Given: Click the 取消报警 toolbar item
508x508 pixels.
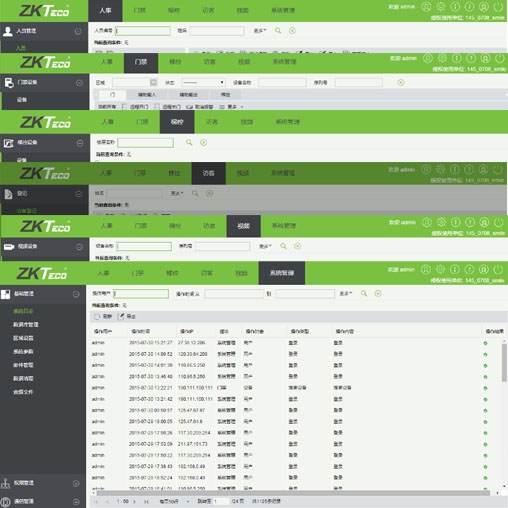Looking at the screenshot, I should pos(200,107).
